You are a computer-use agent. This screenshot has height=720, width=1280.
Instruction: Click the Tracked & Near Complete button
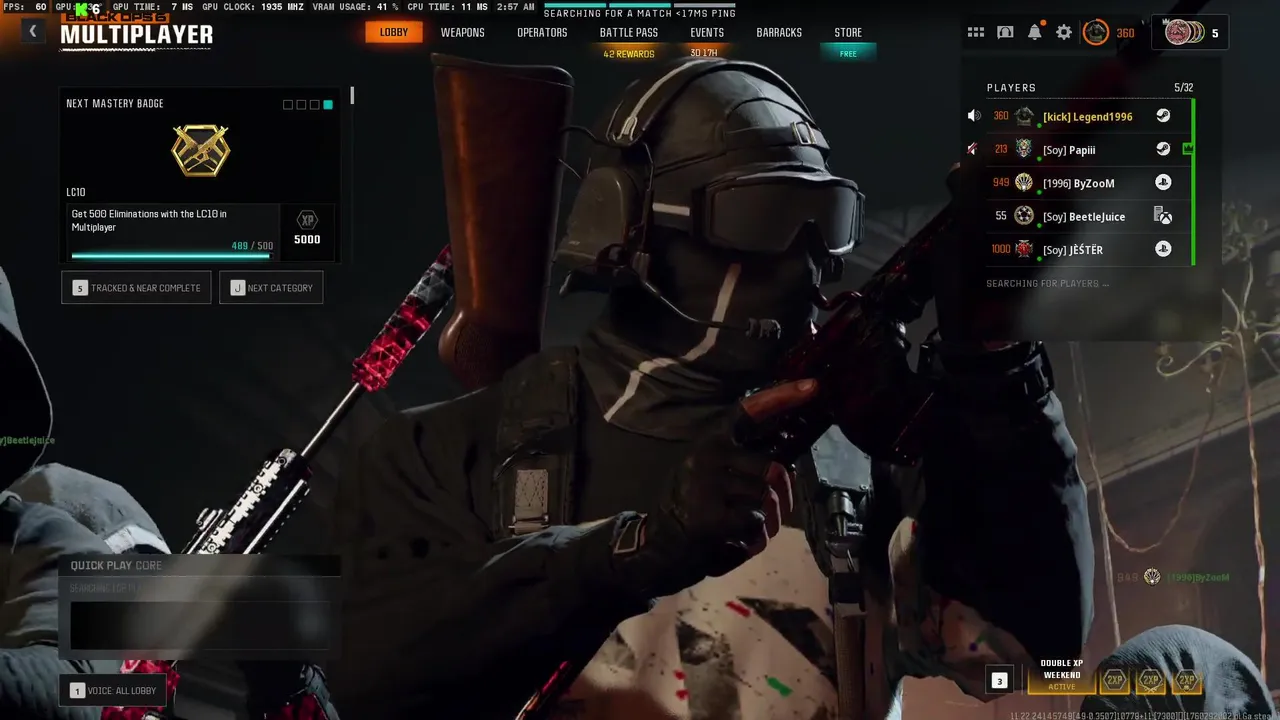pyautogui.click(x=136, y=288)
